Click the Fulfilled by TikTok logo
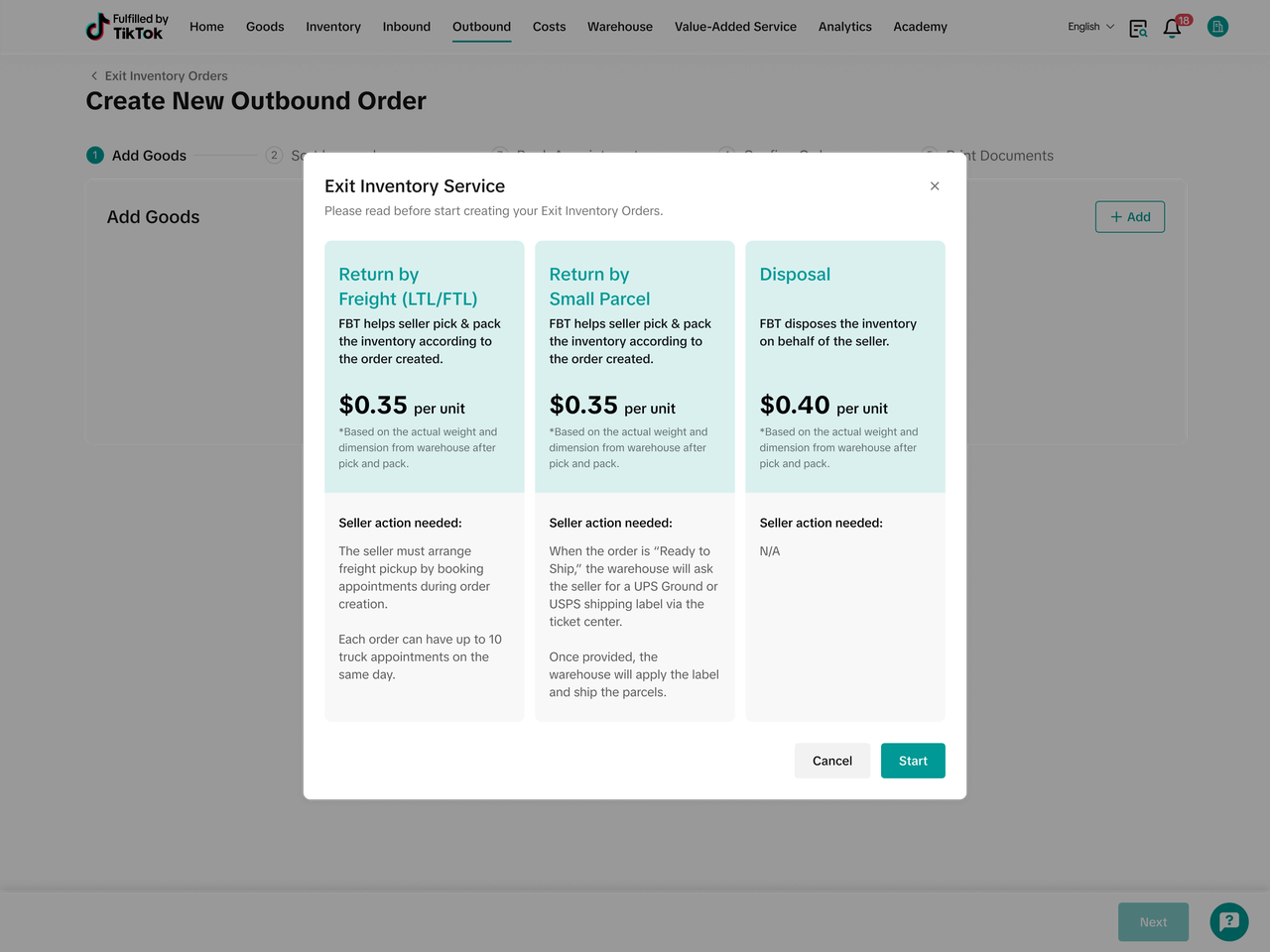The height and width of the screenshot is (952, 1270). [x=126, y=27]
